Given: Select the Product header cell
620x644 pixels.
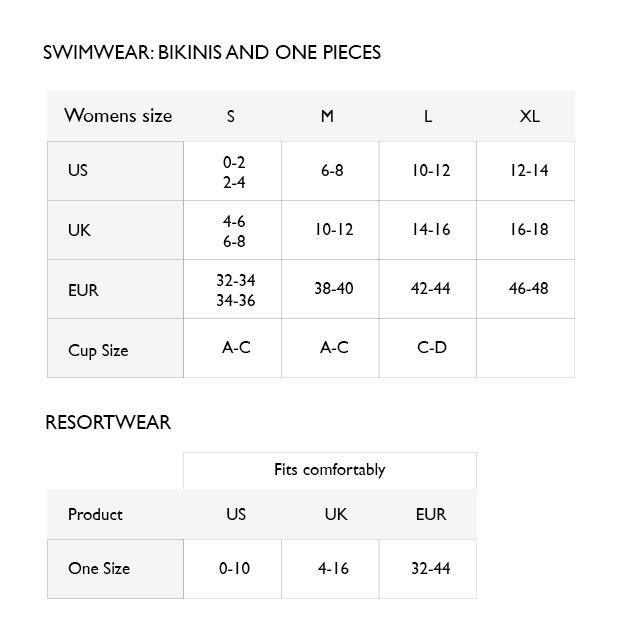Looking at the screenshot, I should pos(95,514).
